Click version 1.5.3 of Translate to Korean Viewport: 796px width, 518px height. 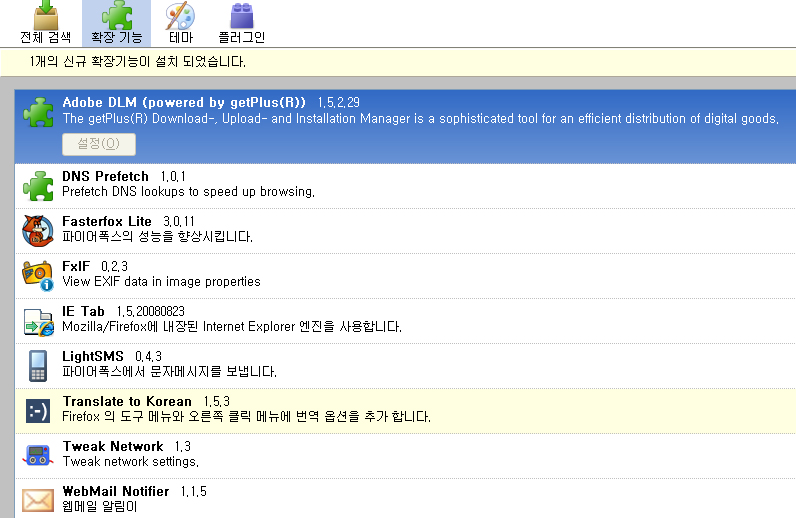(217, 401)
